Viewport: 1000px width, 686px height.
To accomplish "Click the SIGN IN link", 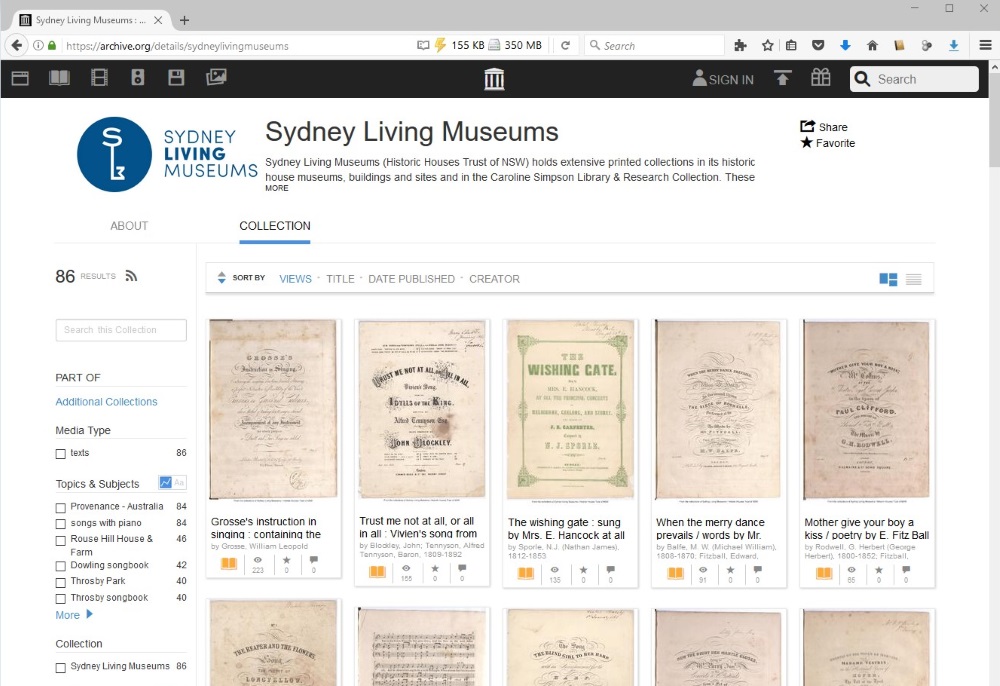I will [x=723, y=79].
